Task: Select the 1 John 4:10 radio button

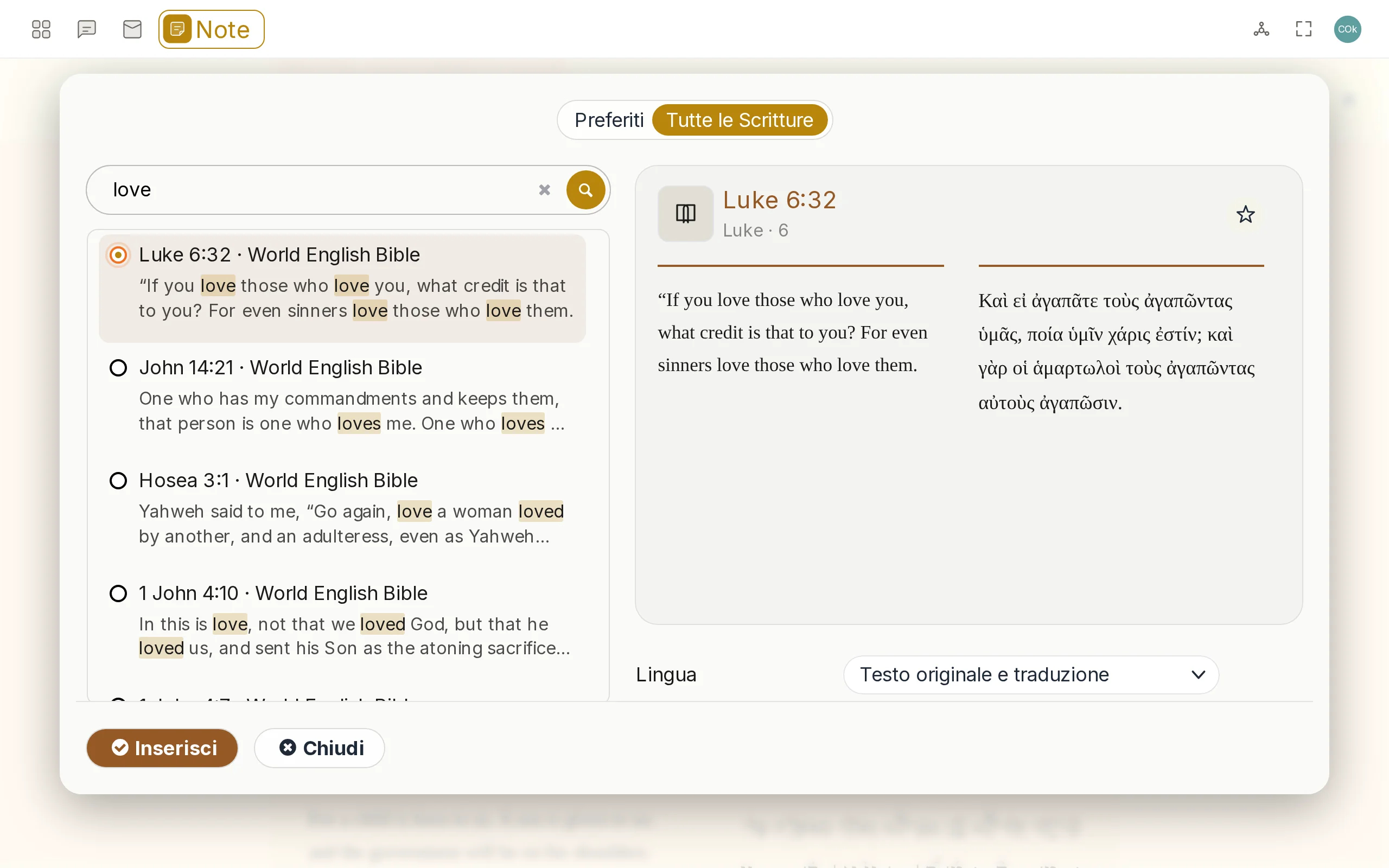Action: click(x=118, y=593)
